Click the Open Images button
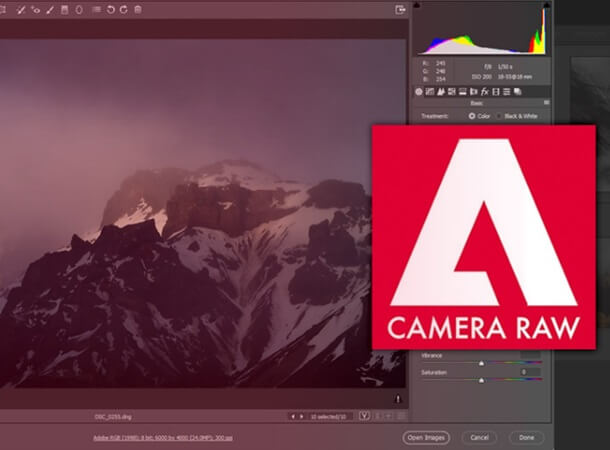 point(426,438)
